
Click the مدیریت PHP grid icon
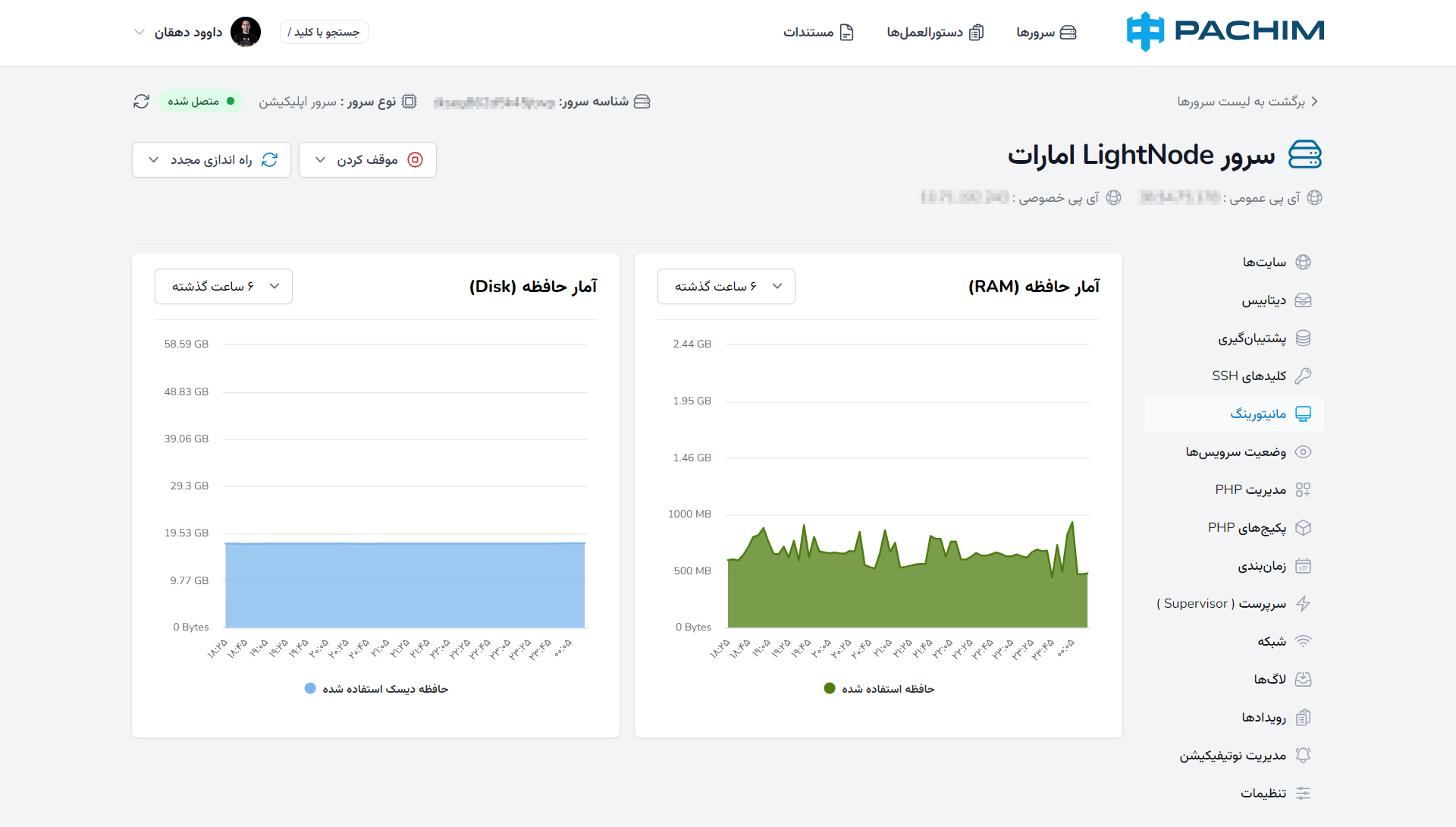point(1303,490)
